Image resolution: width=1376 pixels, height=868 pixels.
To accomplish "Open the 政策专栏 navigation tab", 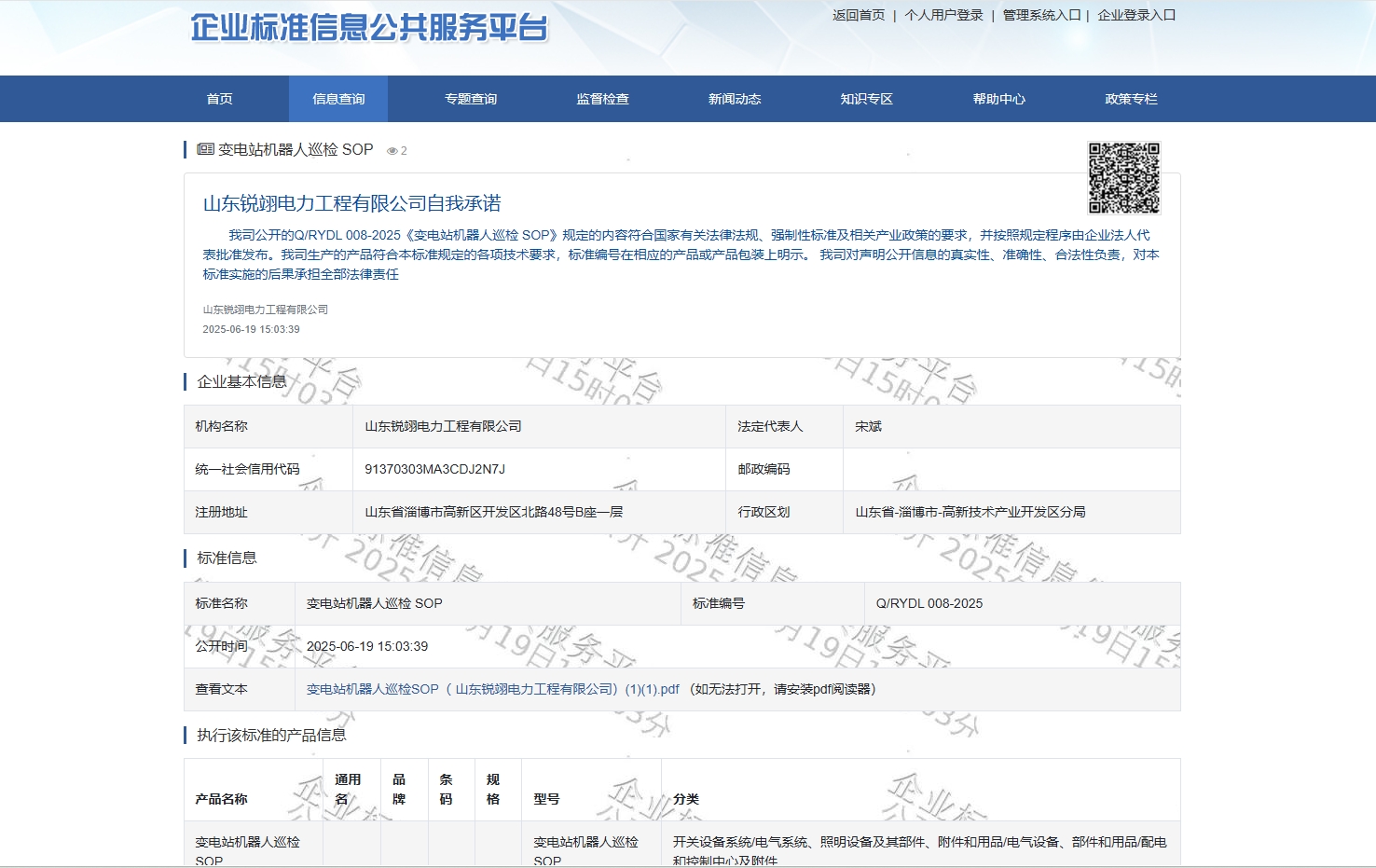I will tap(1131, 99).
